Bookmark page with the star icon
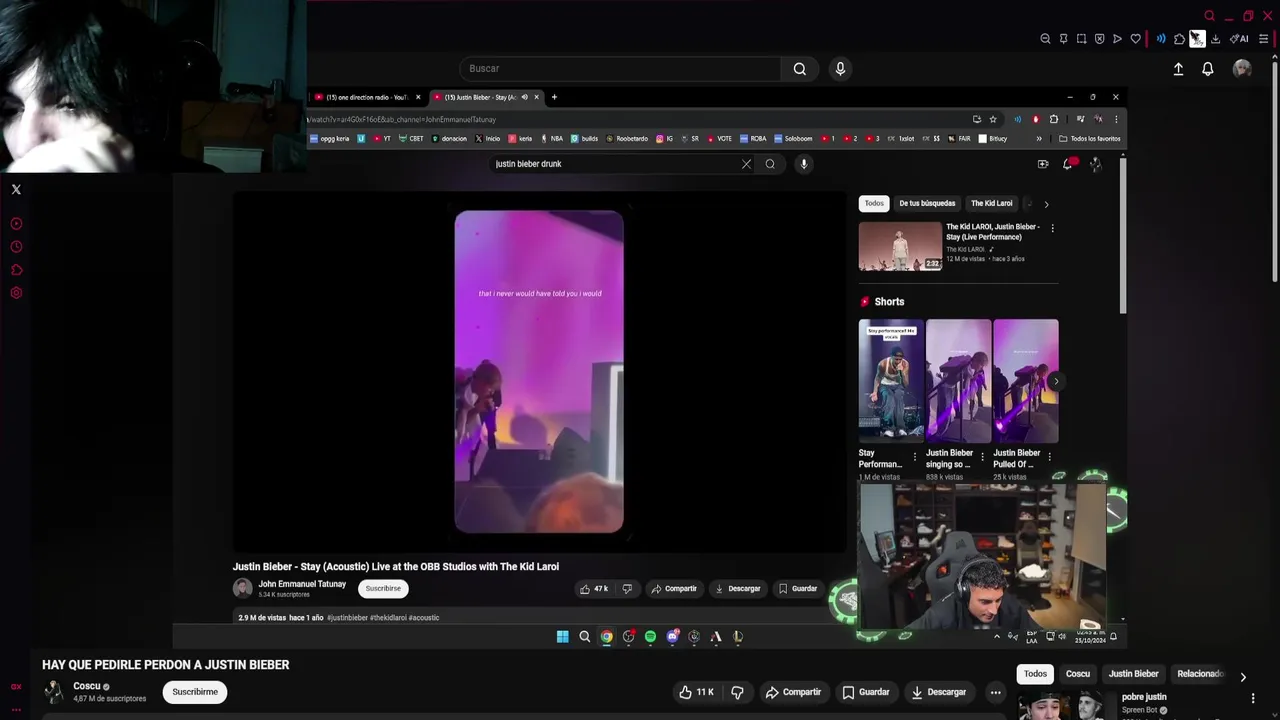Screen dimensions: 1280x720 tap(993, 119)
